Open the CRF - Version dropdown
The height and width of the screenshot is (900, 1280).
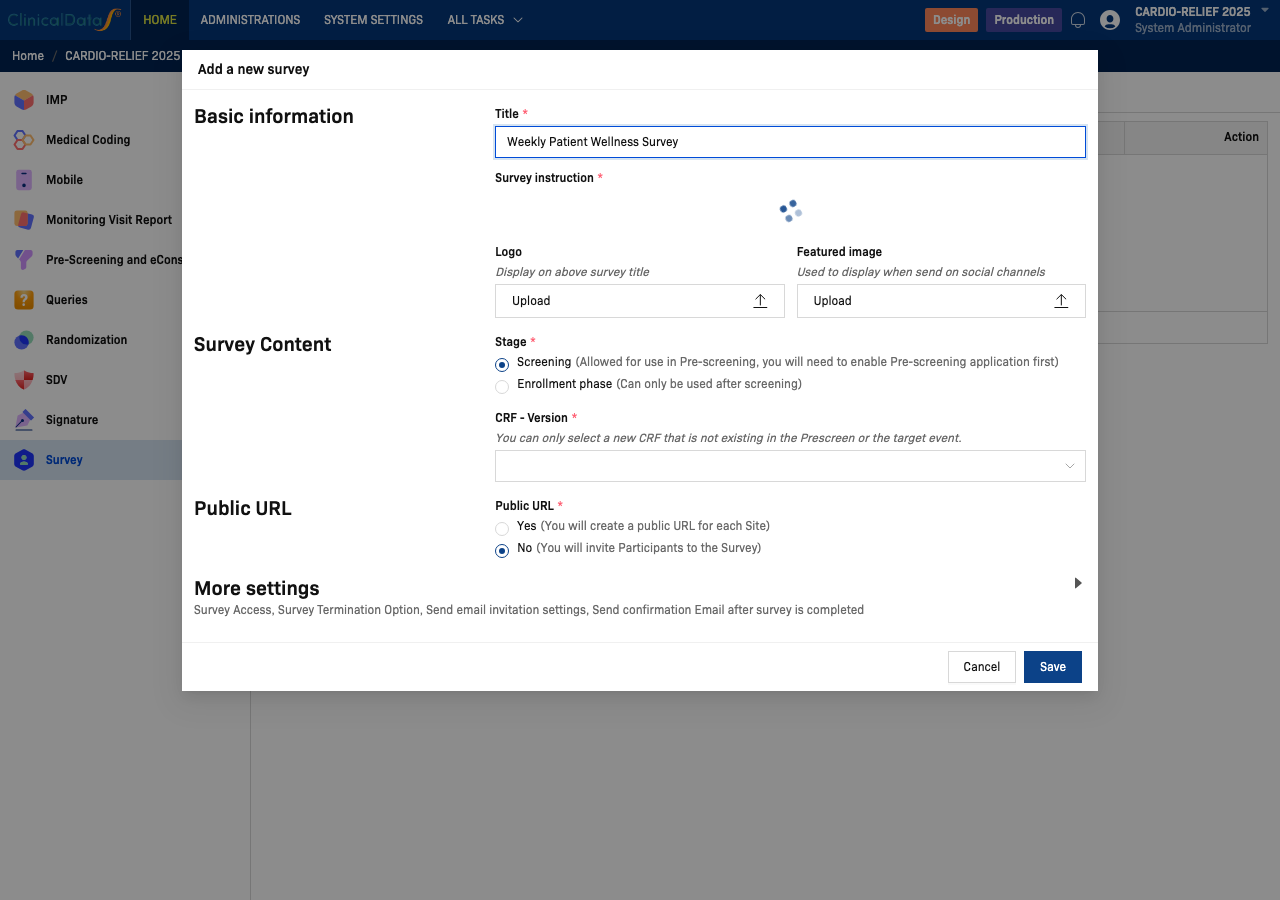790,466
